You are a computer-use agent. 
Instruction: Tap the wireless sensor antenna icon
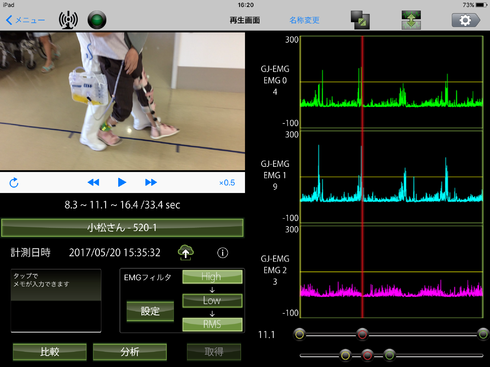pyautogui.click(x=68, y=20)
